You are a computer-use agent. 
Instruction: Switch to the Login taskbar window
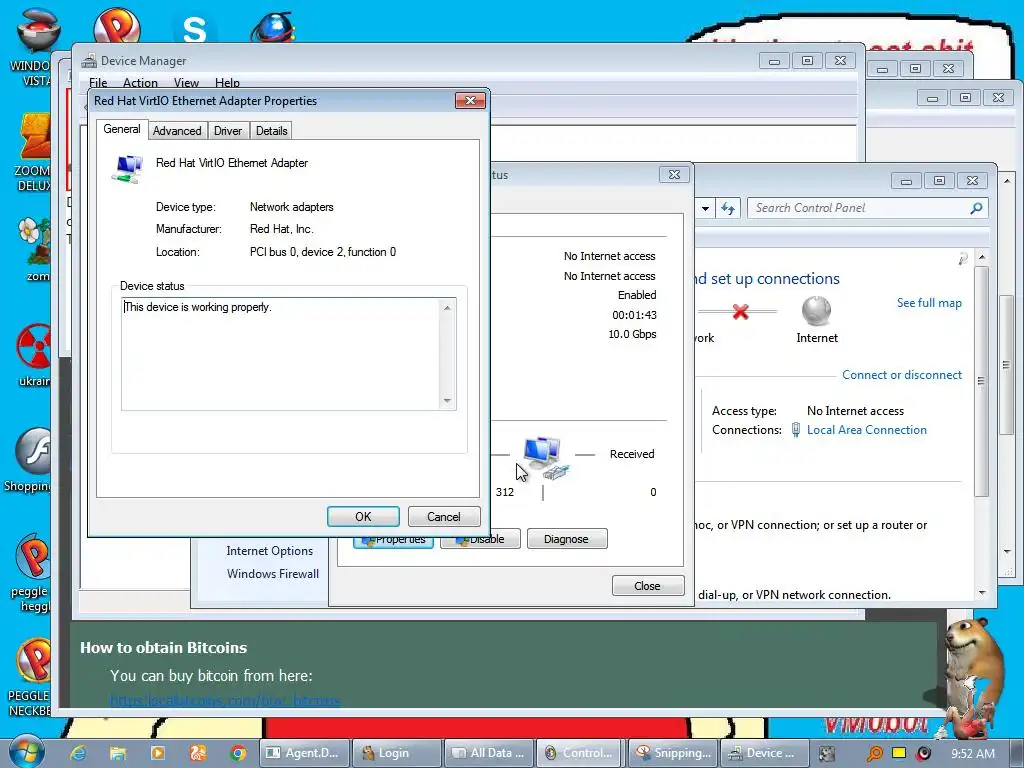click(396, 753)
